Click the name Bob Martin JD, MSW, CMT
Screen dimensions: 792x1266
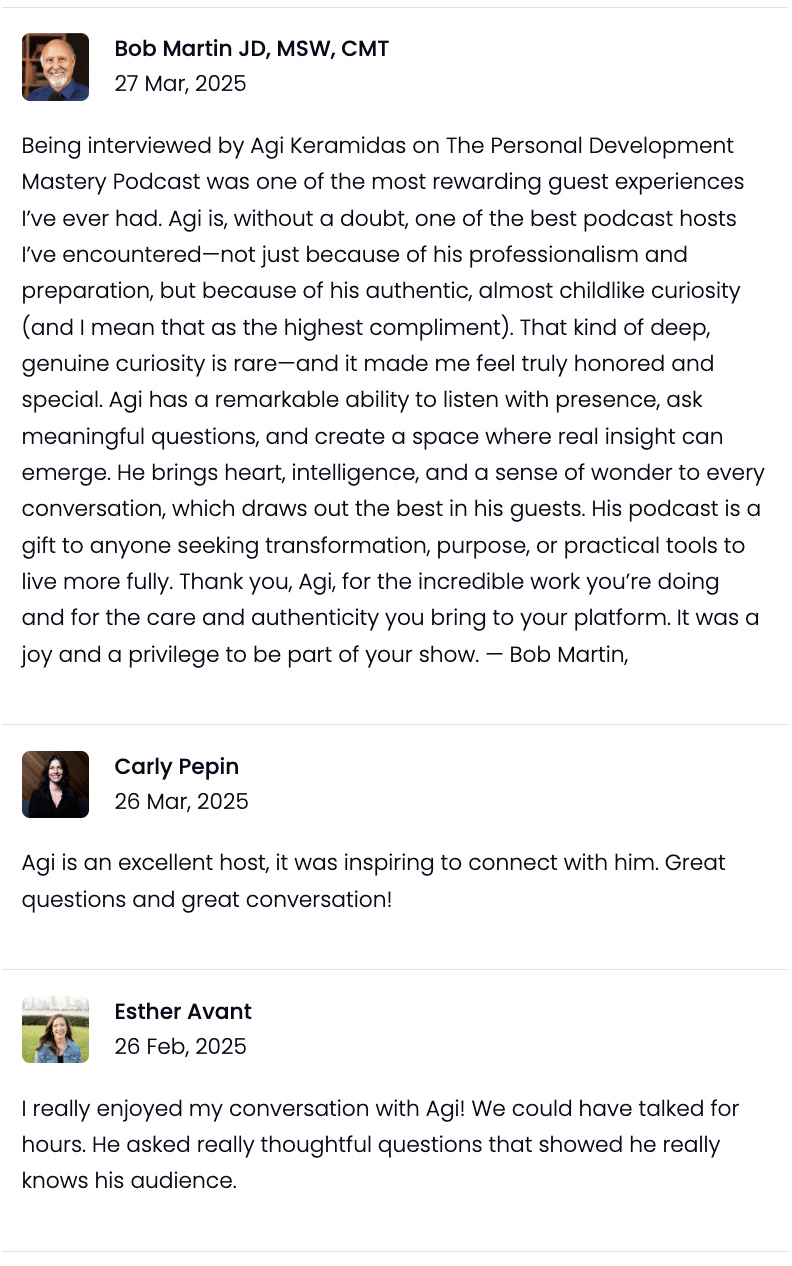click(251, 49)
